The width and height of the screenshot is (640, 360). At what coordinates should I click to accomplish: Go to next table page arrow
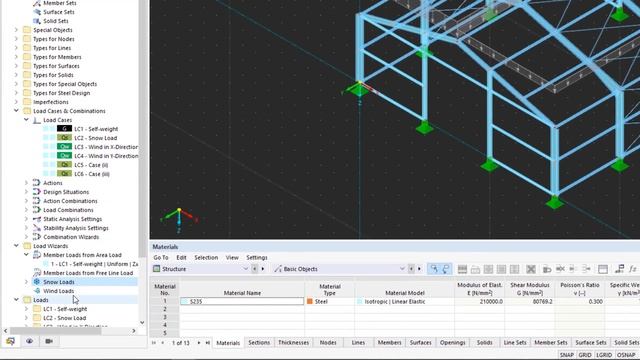click(x=199, y=343)
